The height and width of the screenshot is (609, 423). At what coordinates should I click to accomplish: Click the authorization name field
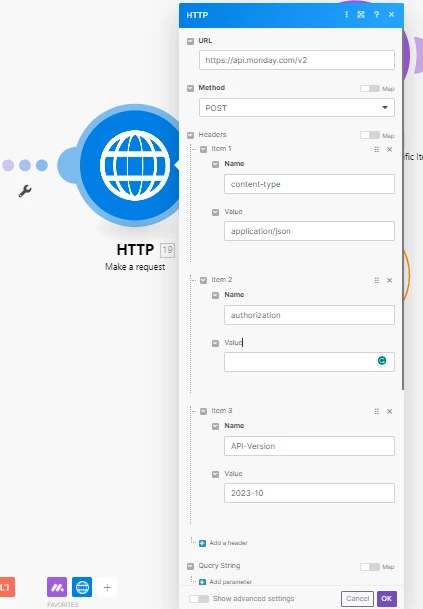tap(309, 315)
